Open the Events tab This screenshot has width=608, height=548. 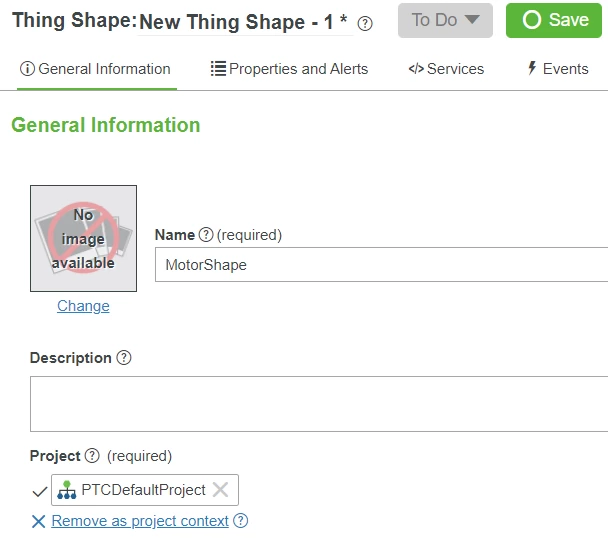click(x=557, y=69)
